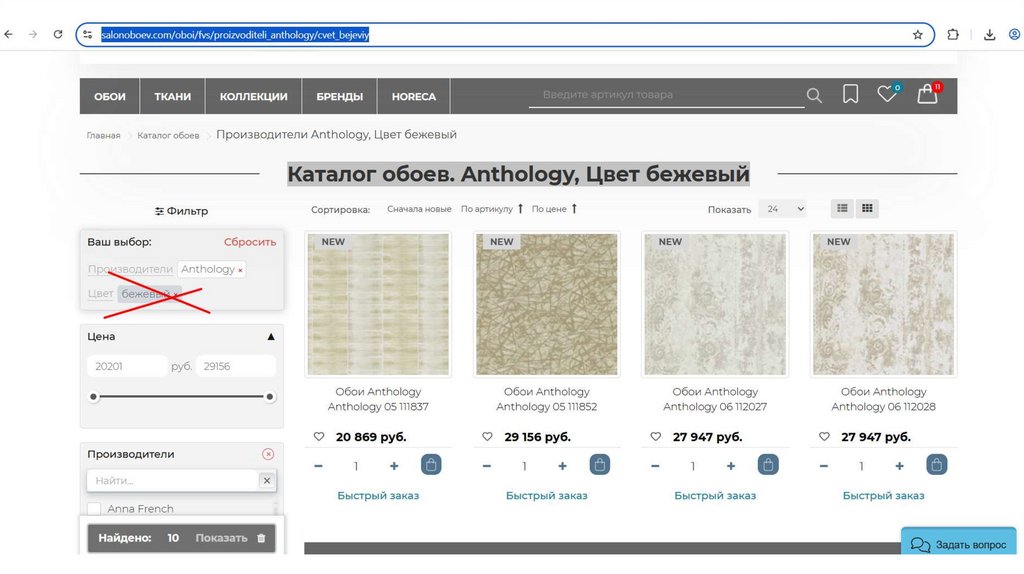Add Anthology 05 111852 to cart
This screenshot has width=1024, height=574.
click(600, 465)
